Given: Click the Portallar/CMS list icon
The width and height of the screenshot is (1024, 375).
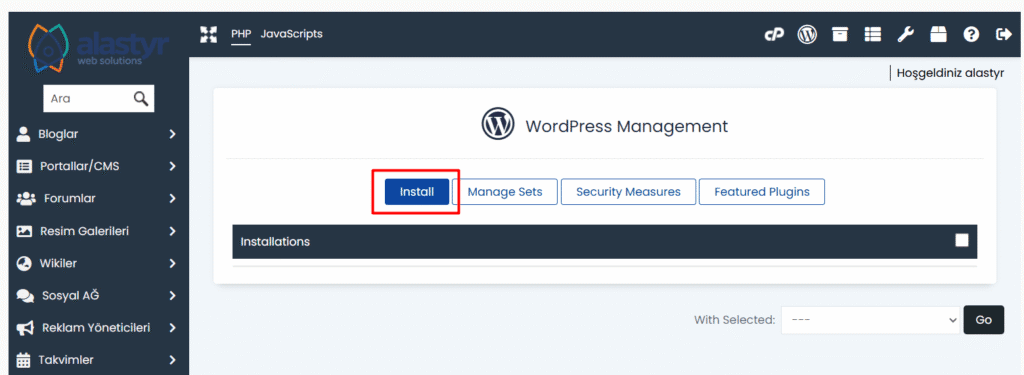Looking at the screenshot, I should (24, 166).
